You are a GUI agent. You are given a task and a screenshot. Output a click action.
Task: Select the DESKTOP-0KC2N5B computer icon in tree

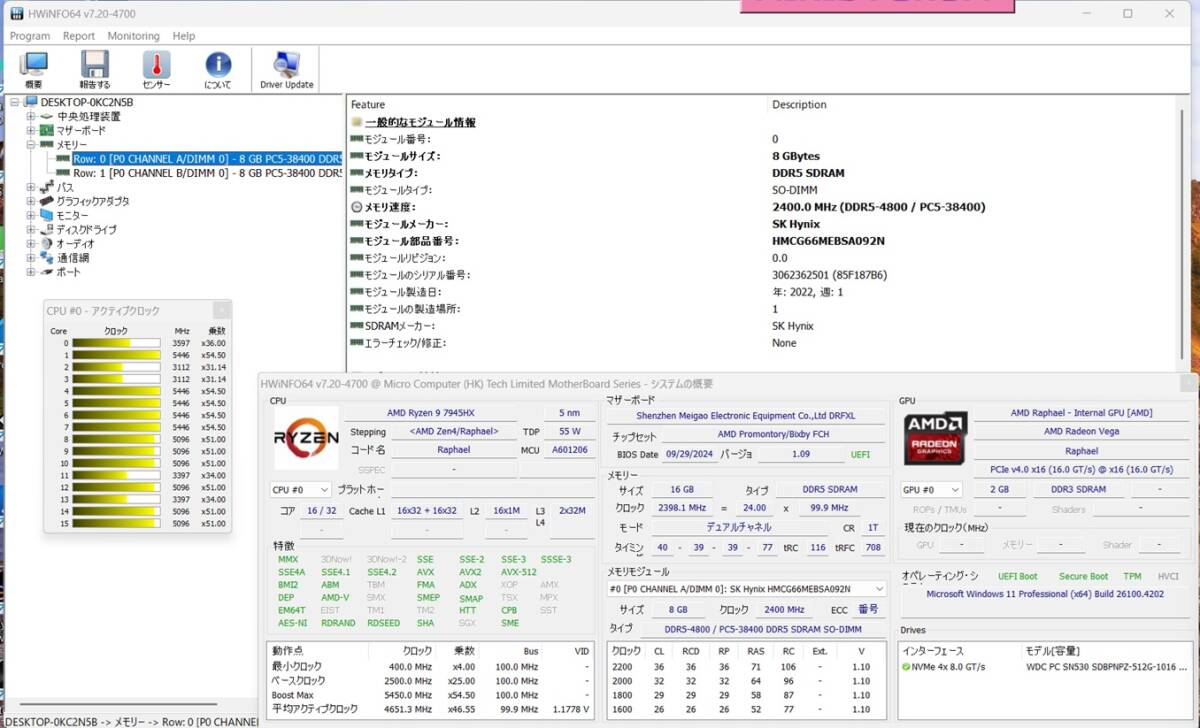pyautogui.click(x=31, y=102)
